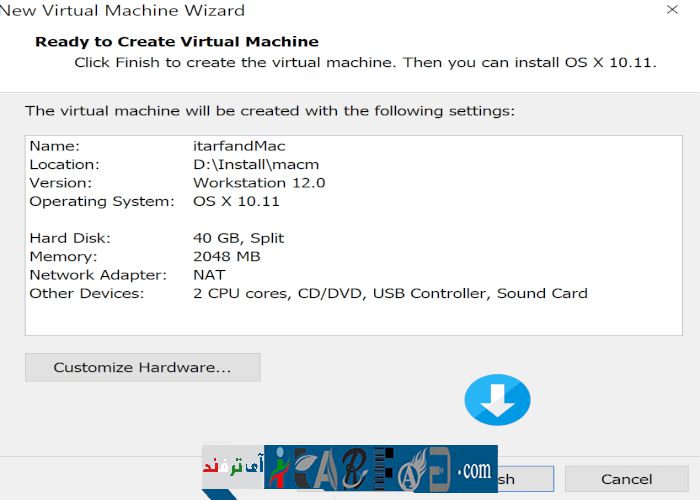Click the instruction text about installing OS X

pyautogui.click(x=365, y=62)
